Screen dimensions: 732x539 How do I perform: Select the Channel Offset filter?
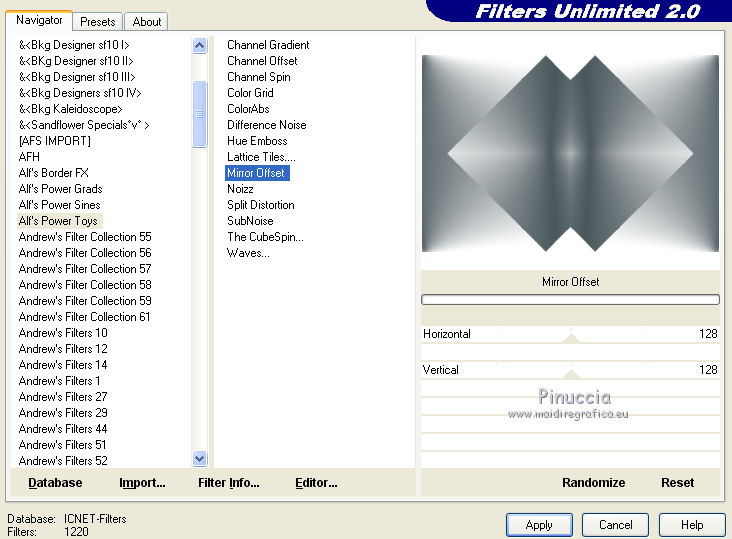coord(262,61)
